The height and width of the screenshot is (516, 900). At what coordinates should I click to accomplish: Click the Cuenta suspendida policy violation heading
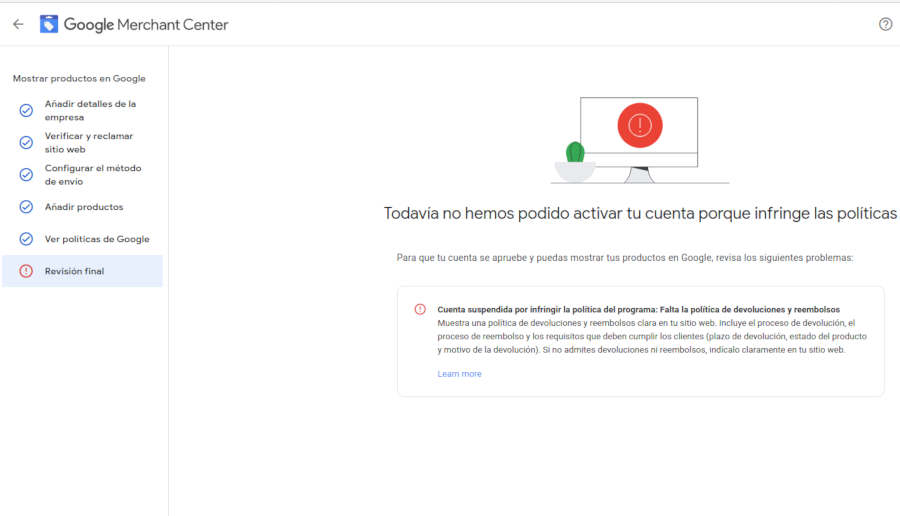pos(638,309)
